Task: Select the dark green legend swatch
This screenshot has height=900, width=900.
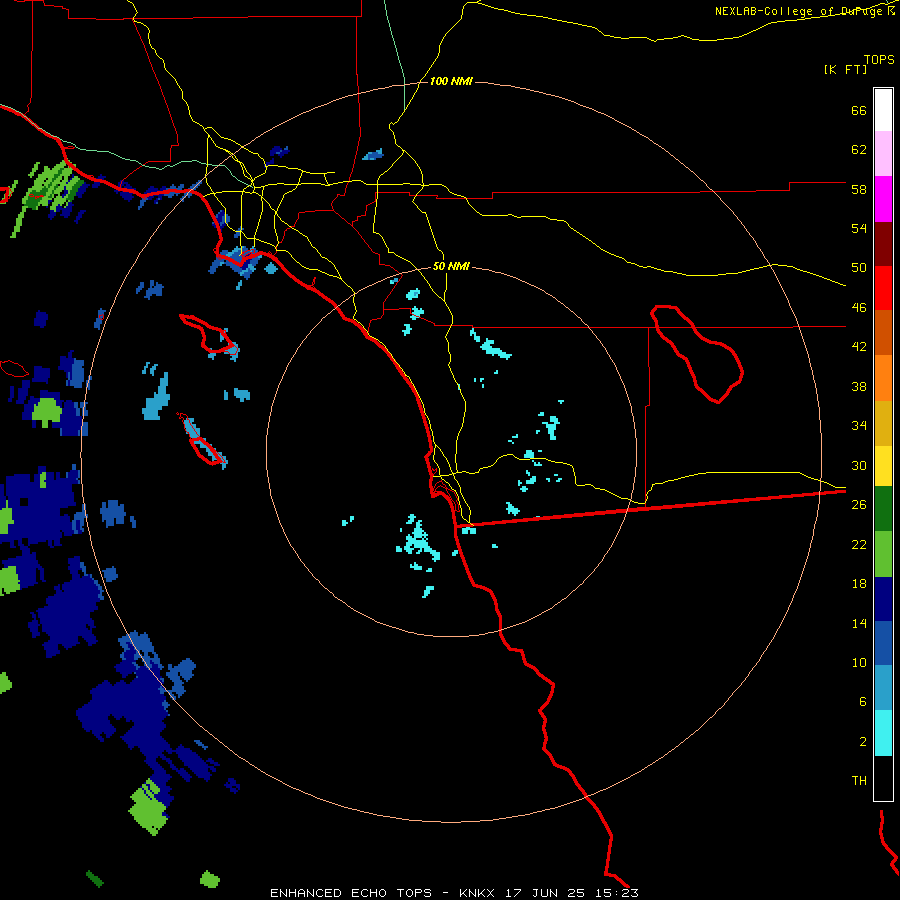Action: (883, 509)
